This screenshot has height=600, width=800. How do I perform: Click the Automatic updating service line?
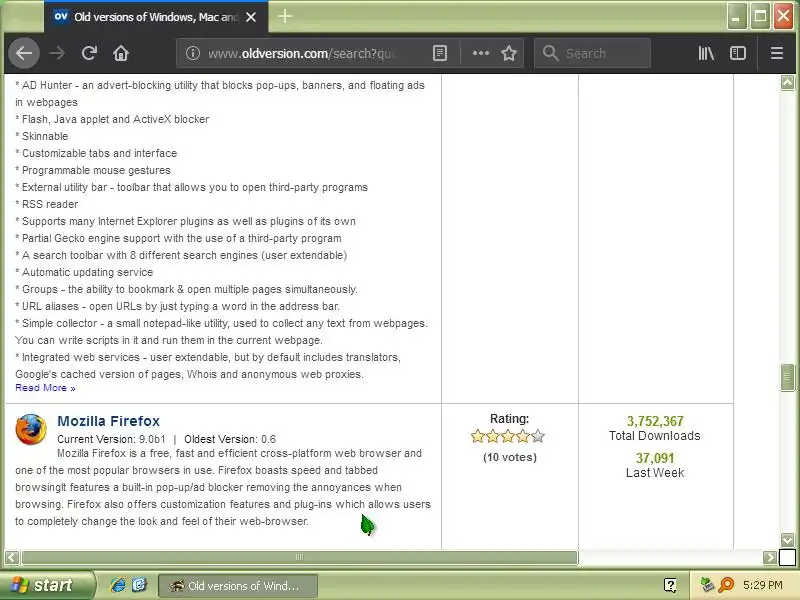coord(84,272)
